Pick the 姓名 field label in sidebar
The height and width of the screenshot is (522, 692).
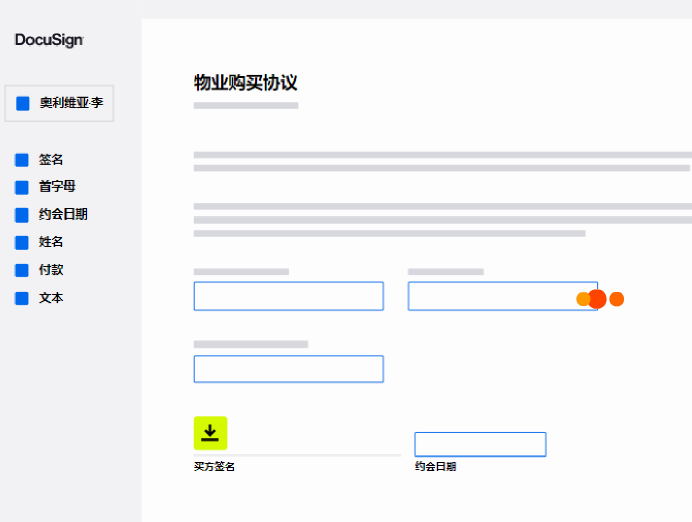(51, 242)
